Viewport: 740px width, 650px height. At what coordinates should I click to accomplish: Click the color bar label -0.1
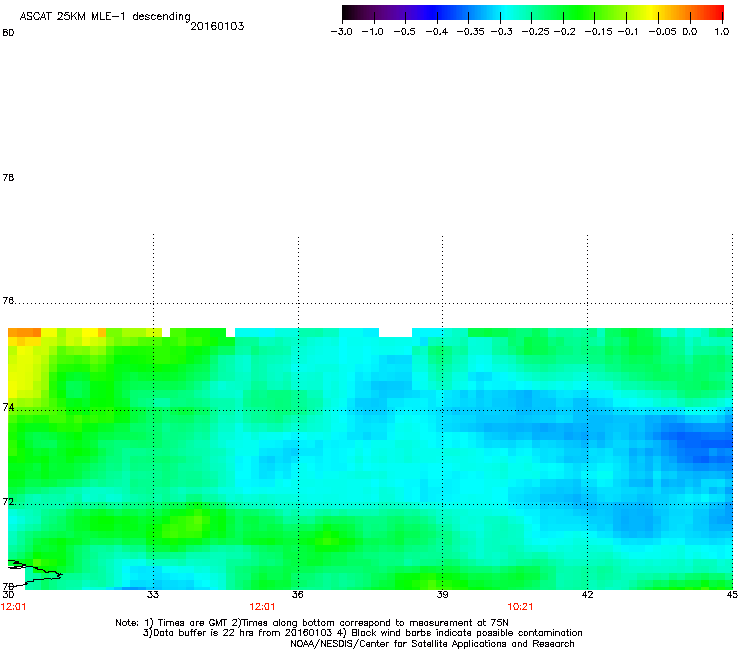628,32
